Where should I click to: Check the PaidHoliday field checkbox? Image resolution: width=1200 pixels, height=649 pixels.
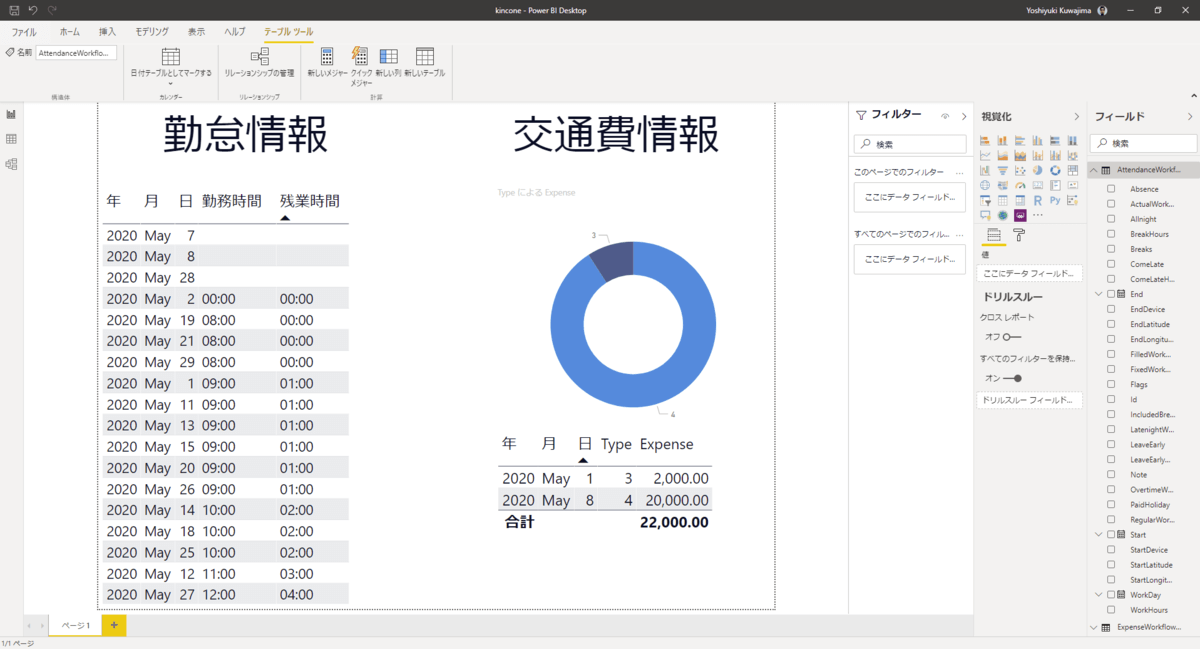1111,505
